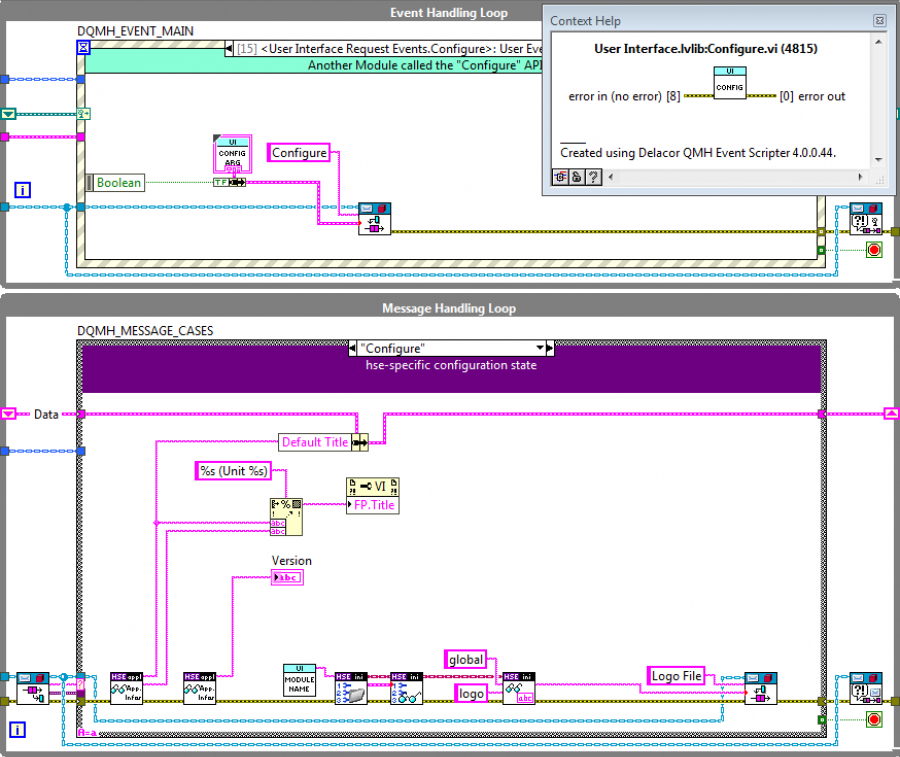Lock the Context Help window
The height and width of the screenshot is (757, 900).
tap(577, 177)
